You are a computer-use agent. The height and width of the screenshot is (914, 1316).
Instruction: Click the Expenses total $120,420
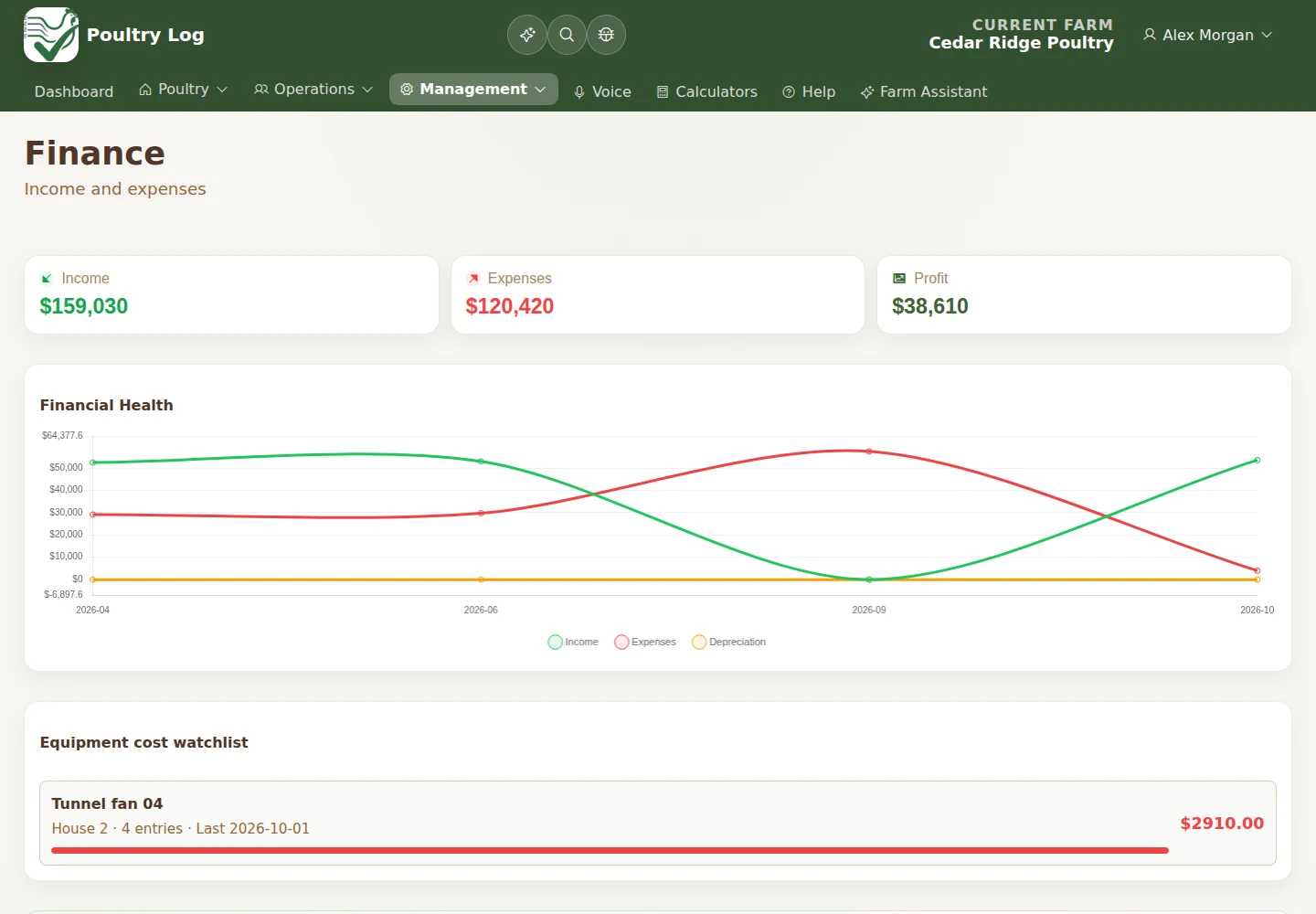click(x=510, y=306)
